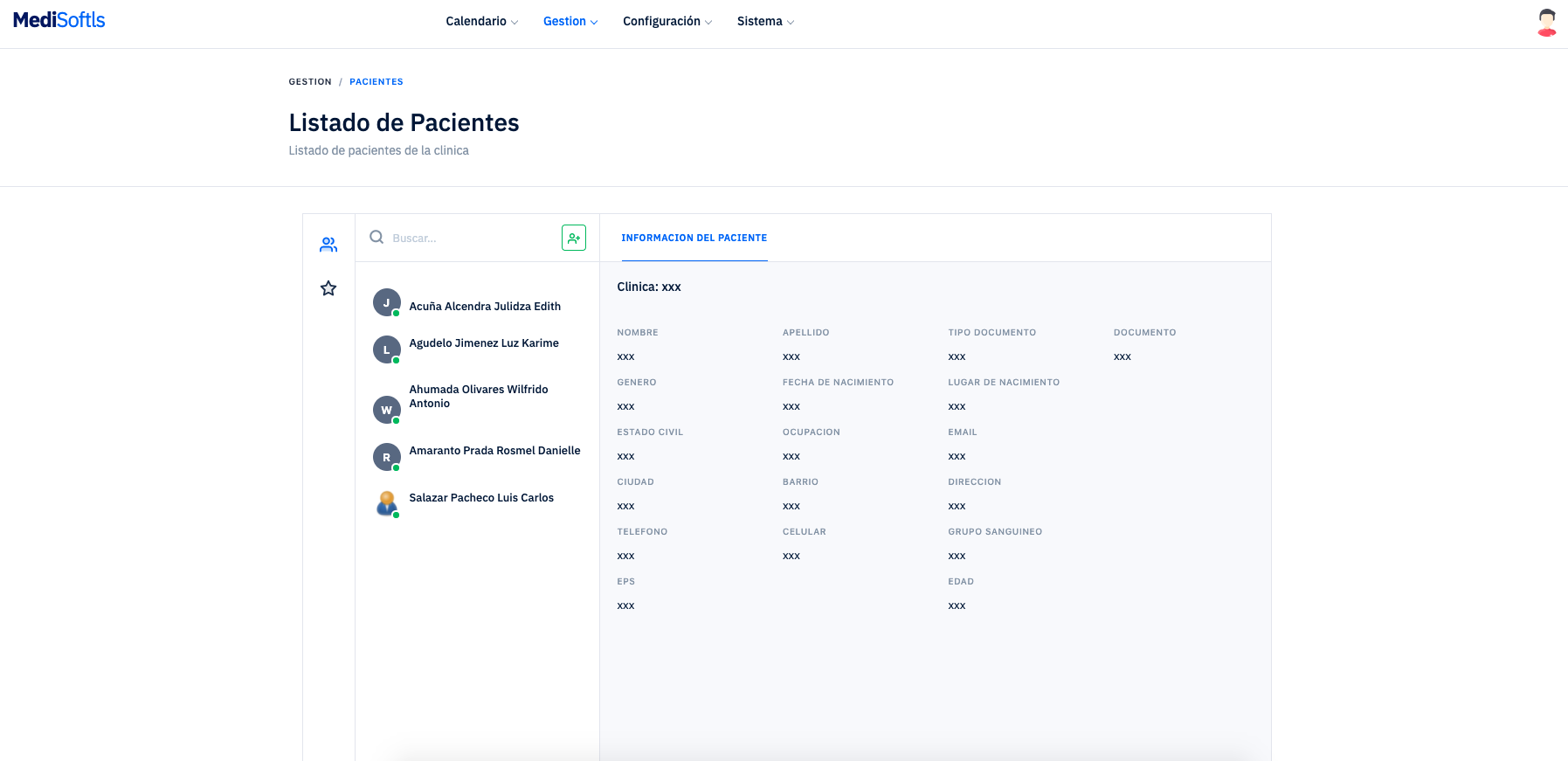The height and width of the screenshot is (761, 1568).
Task: Click the search magnifier icon
Action: click(376, 237)
